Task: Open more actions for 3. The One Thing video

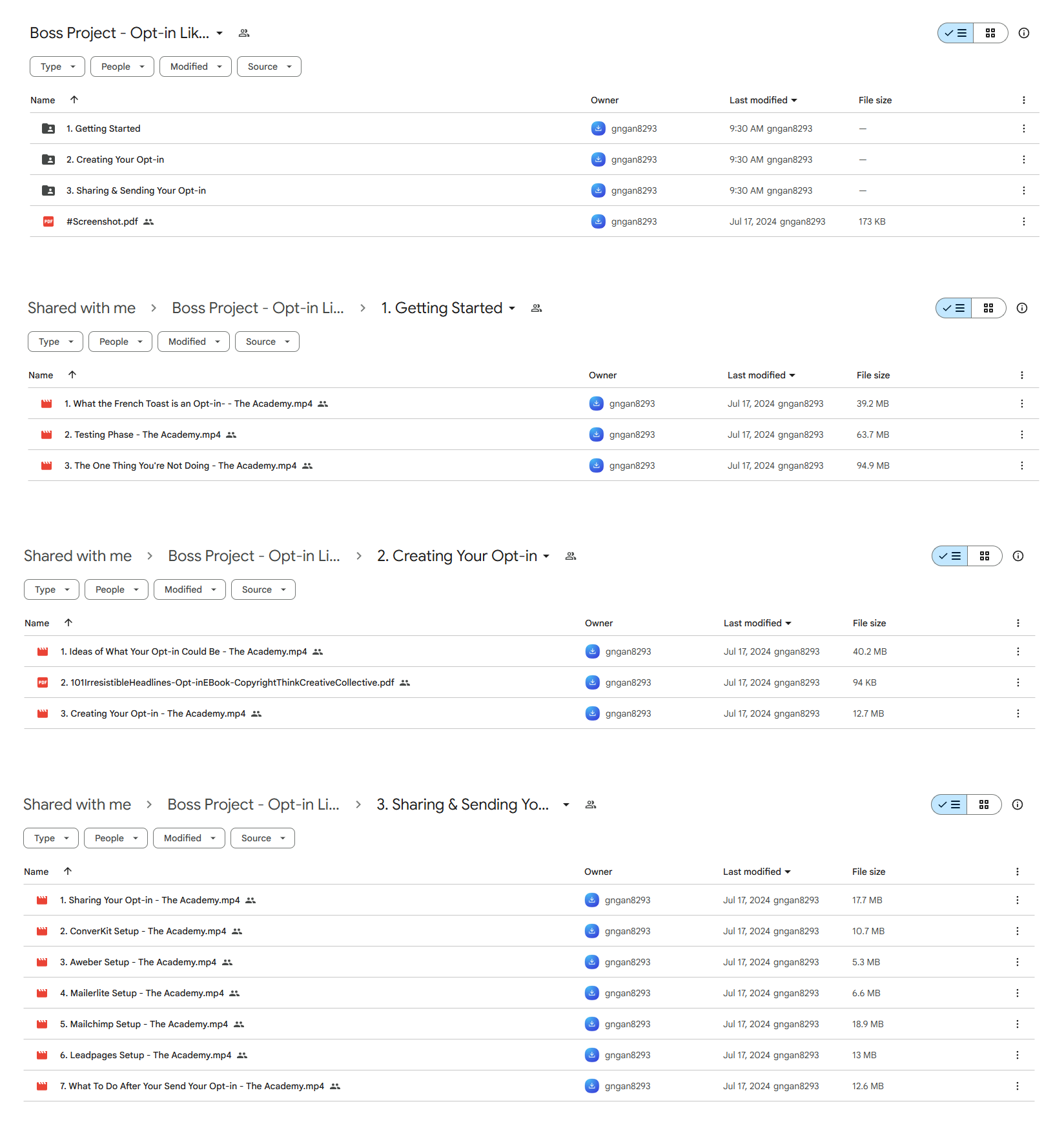Action: pyautogui.click(x=1021, y=466)
